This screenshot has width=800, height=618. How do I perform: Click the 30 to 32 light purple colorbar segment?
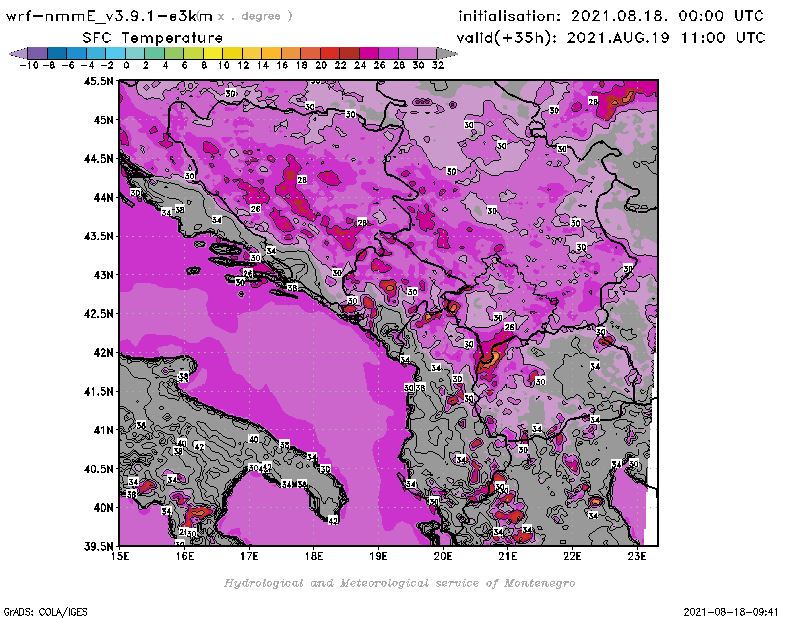[x=427, y=53]
